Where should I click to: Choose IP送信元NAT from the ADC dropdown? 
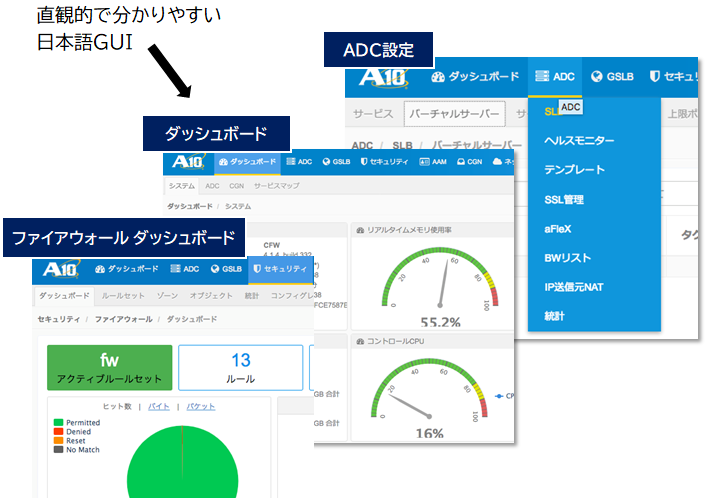coord(574,287)
